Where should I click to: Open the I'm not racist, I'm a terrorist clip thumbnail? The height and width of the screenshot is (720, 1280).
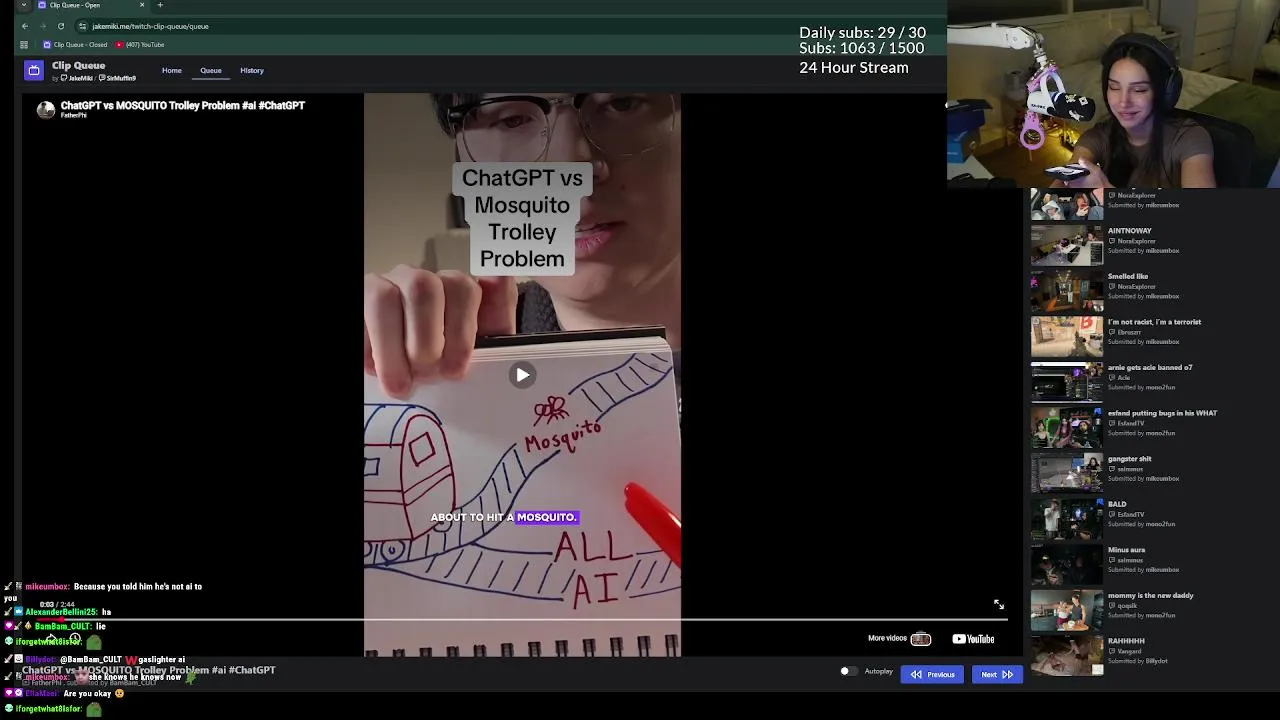point(1067,337)
